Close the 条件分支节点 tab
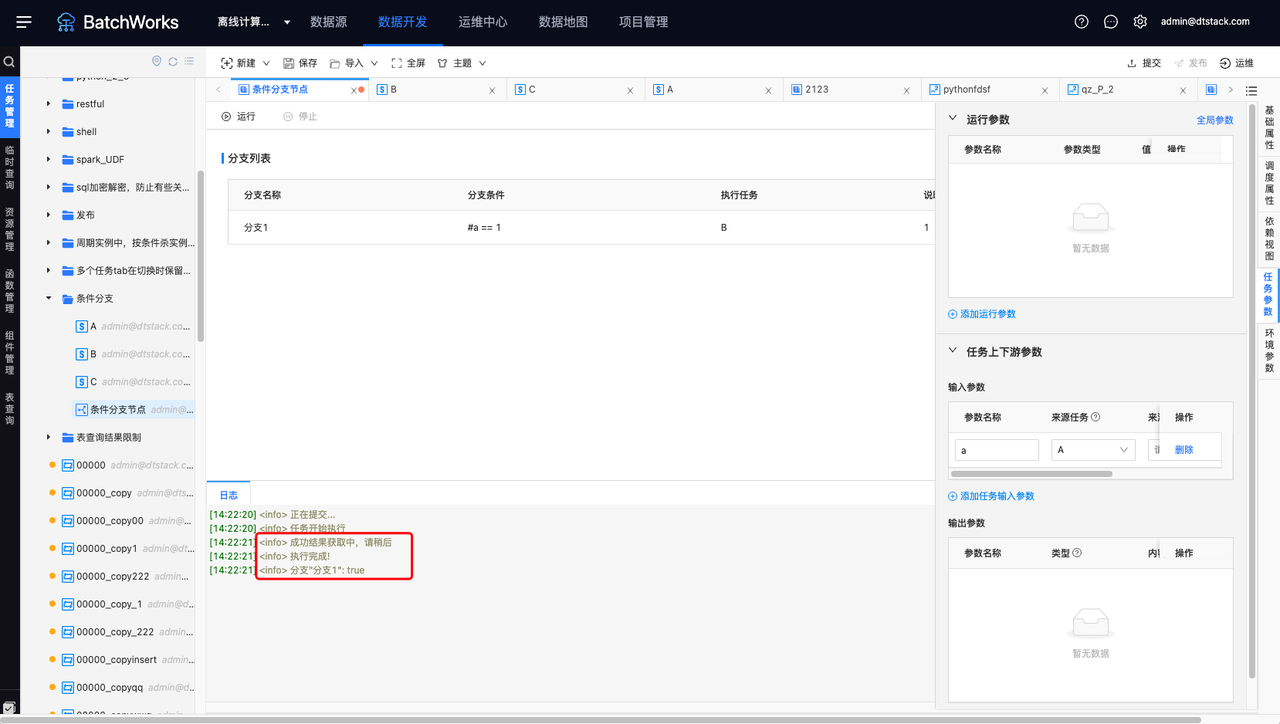Image resolution: width=1280 pixels, height=724 pixels. click(x=353, y=90)
